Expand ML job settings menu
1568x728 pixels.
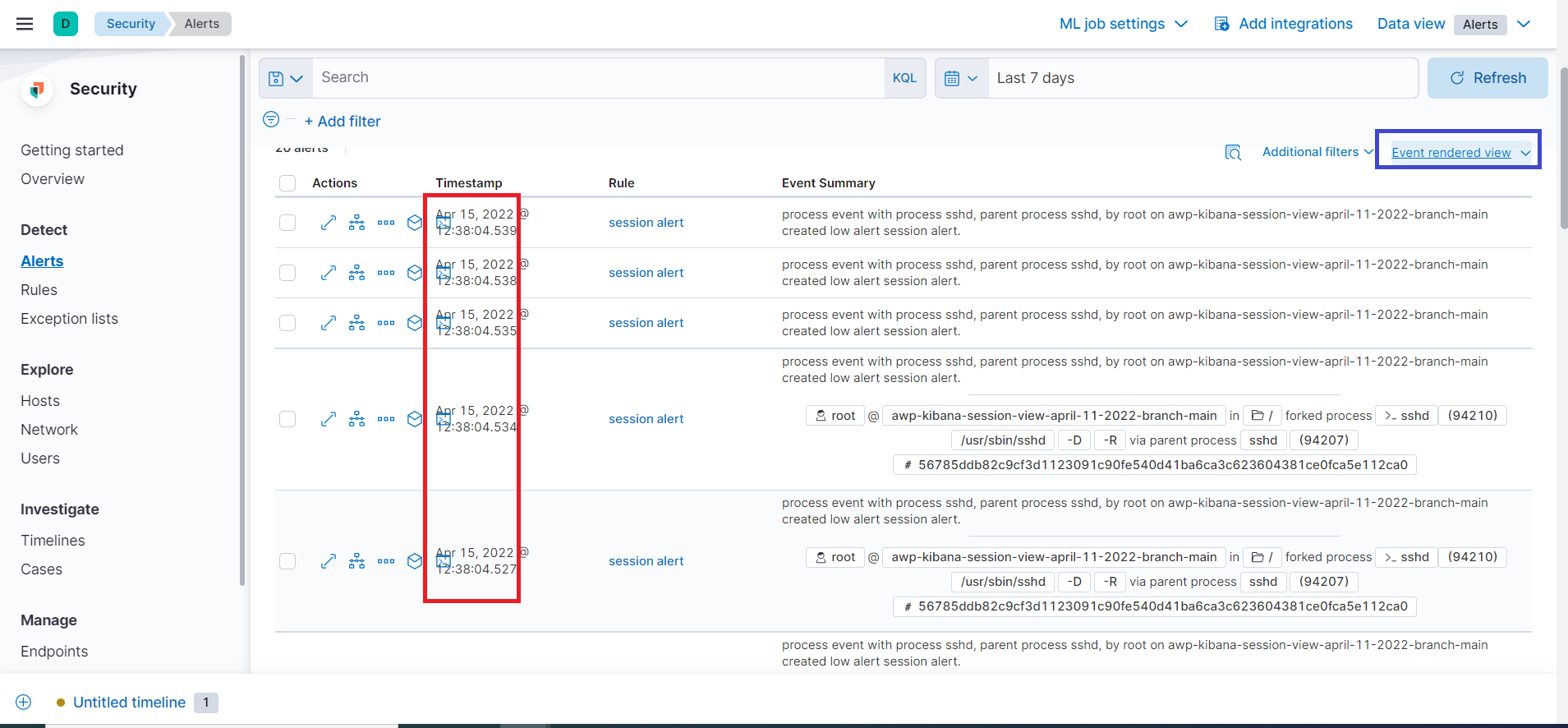tap(1123, 24)
